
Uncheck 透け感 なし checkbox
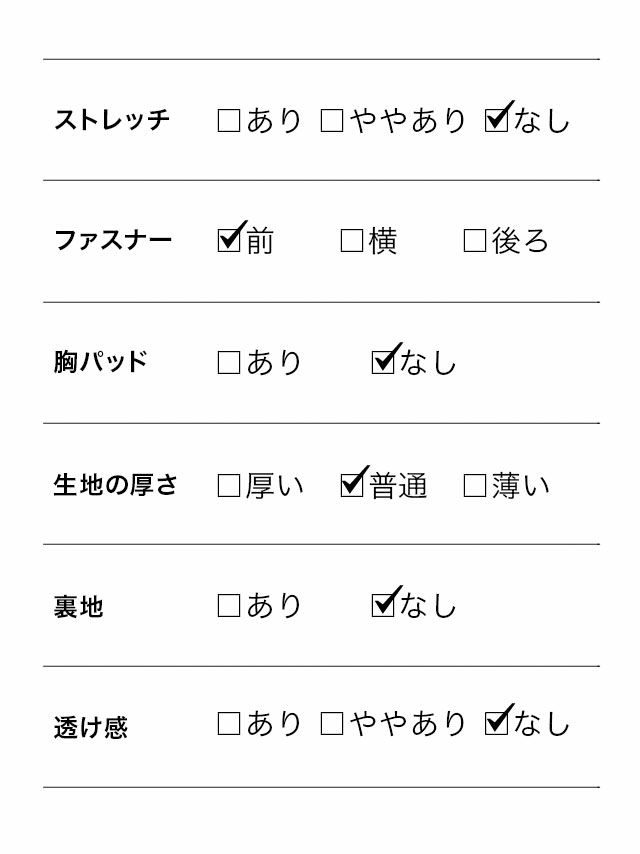click(x=496, y=724)
